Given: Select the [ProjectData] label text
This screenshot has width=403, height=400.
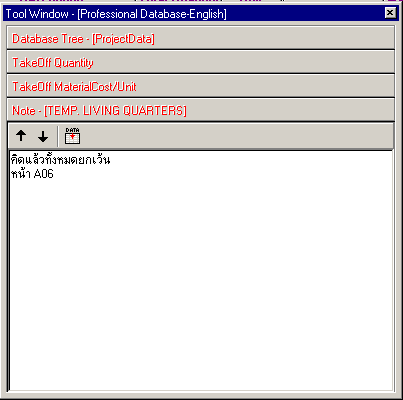Looking at the screenshot, I should coord(123,39).
